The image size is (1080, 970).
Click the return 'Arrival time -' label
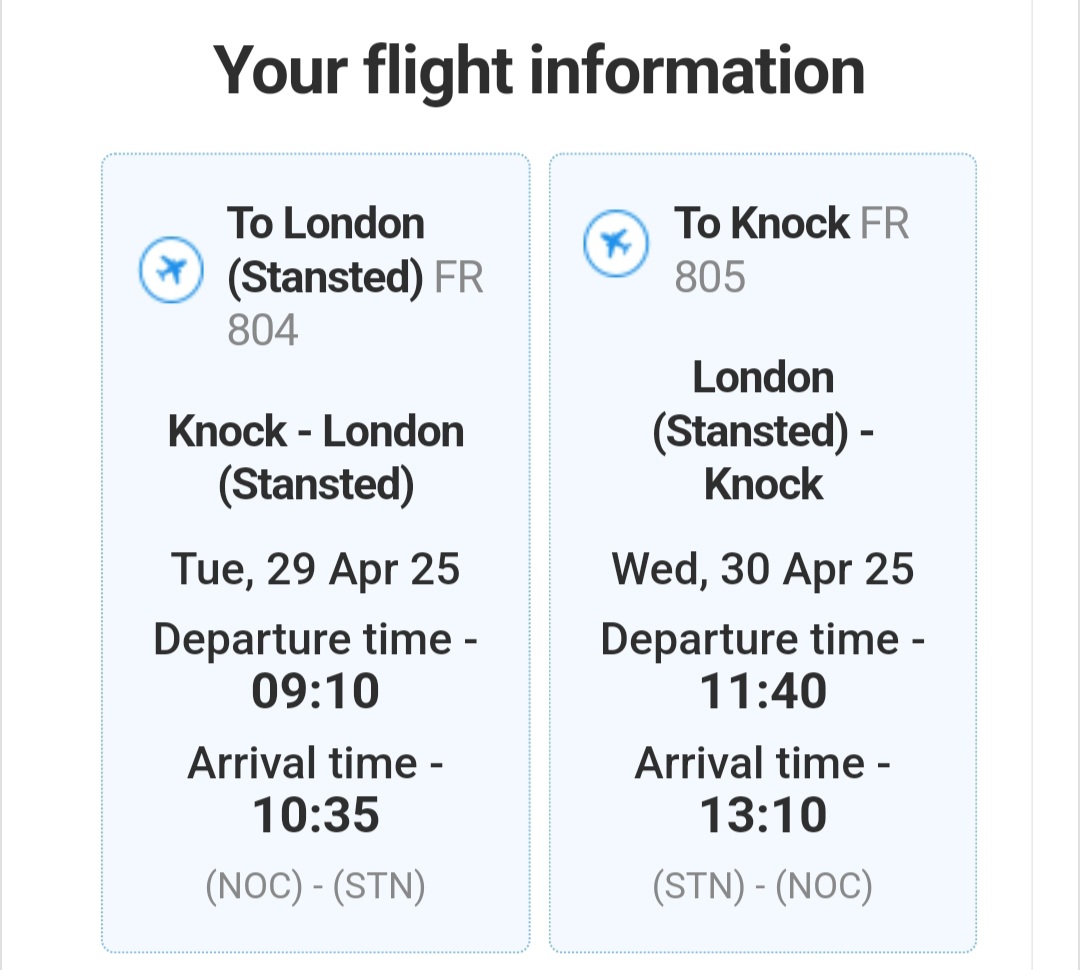pos(762,763)
